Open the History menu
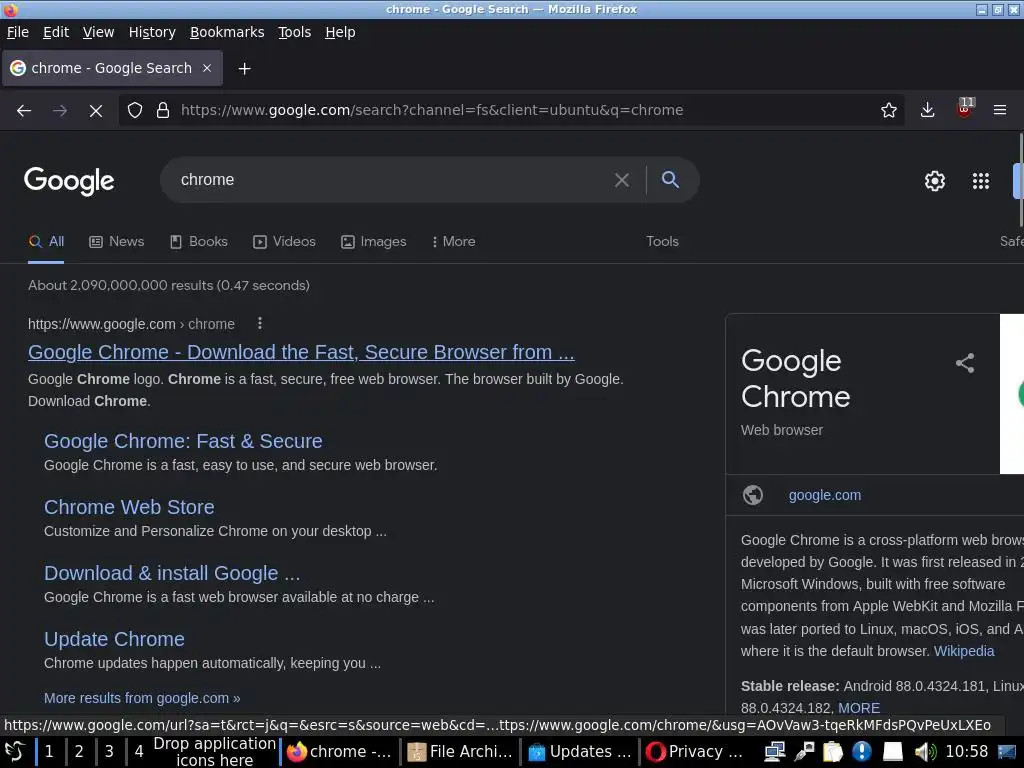The image size is (1024, 768). point(152,32)
